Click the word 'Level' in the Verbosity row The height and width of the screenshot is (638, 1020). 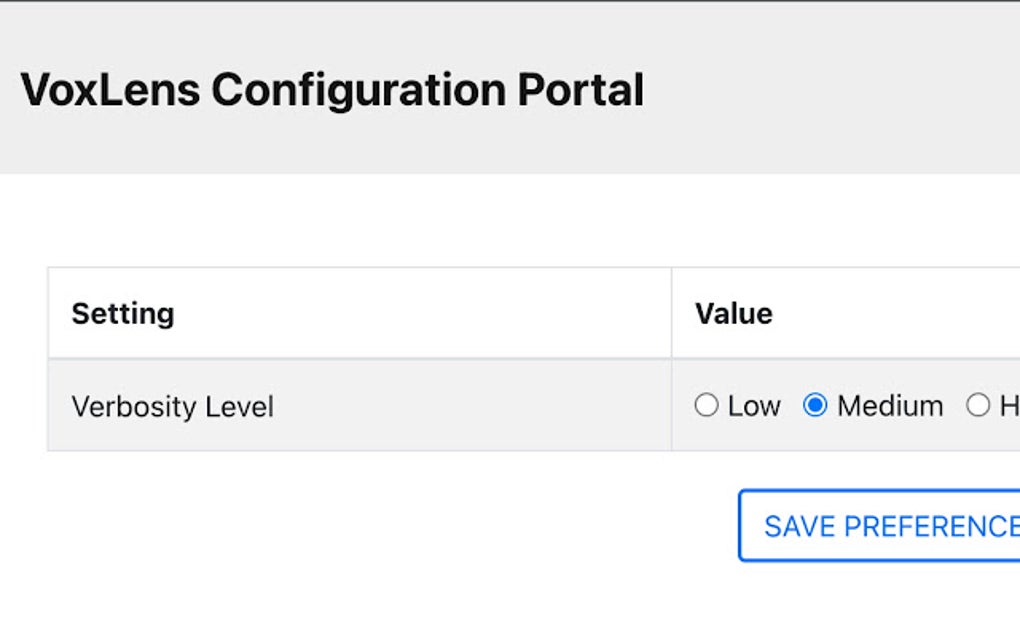[240, 407]
